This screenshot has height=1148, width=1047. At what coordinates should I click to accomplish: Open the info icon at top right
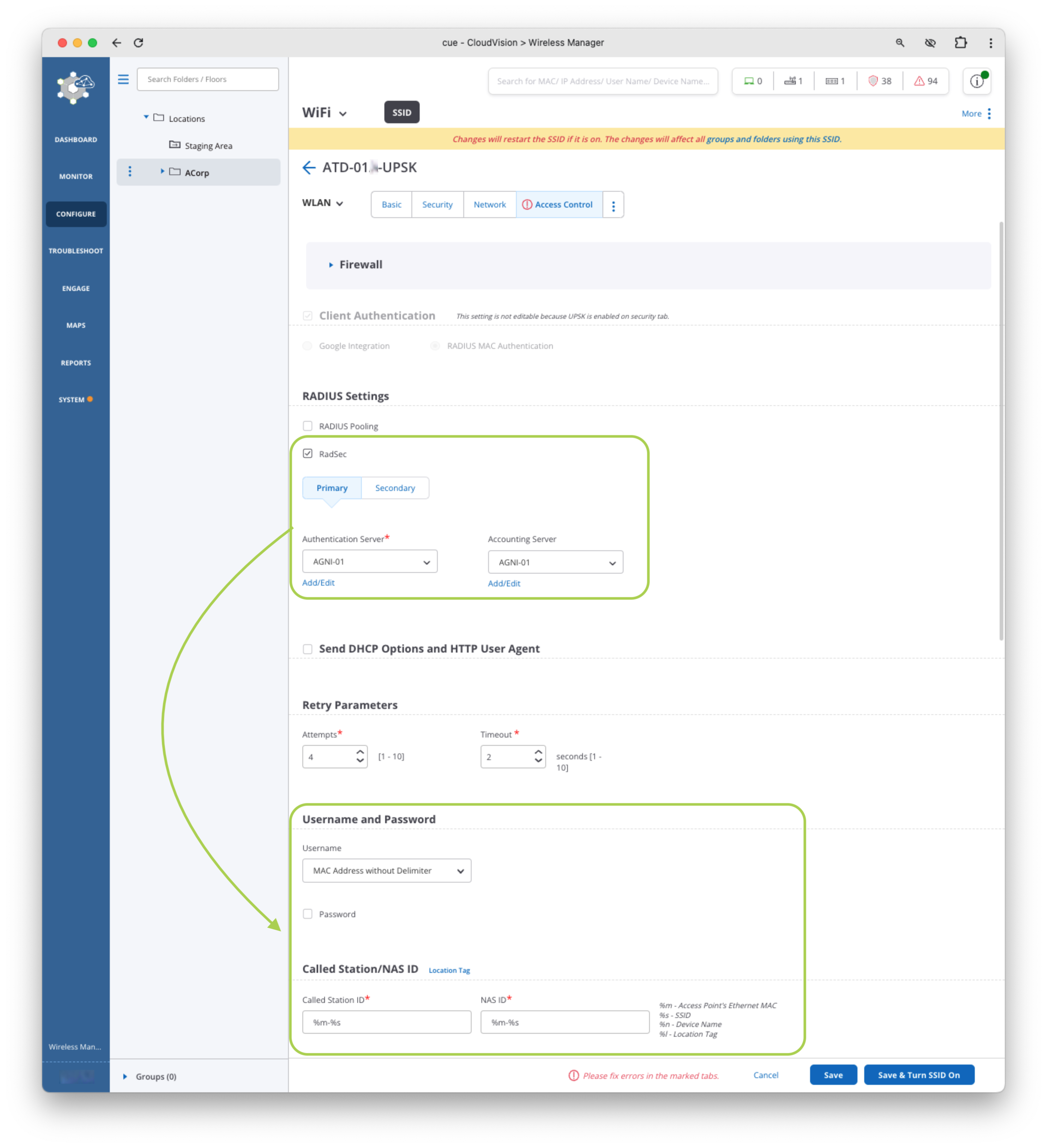[976, 82]
